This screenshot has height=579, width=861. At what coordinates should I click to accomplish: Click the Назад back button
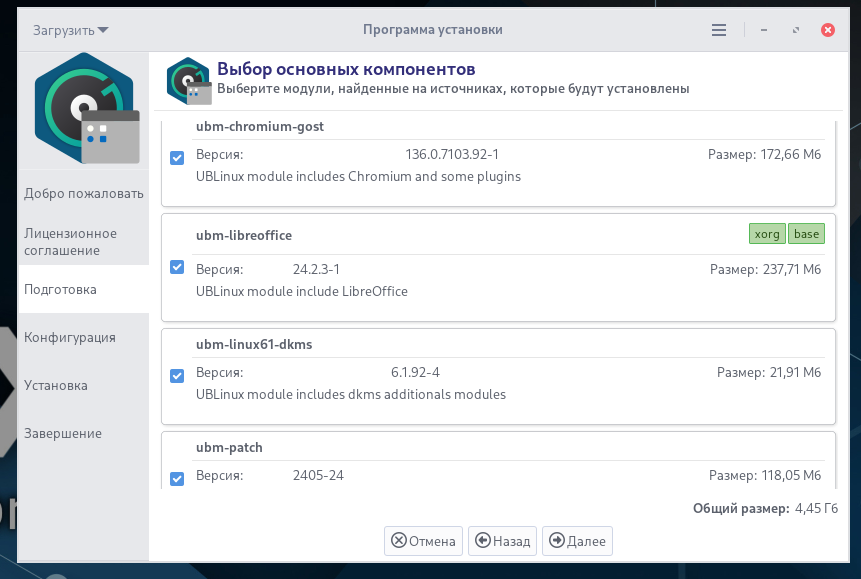click(x=502, y=541)
